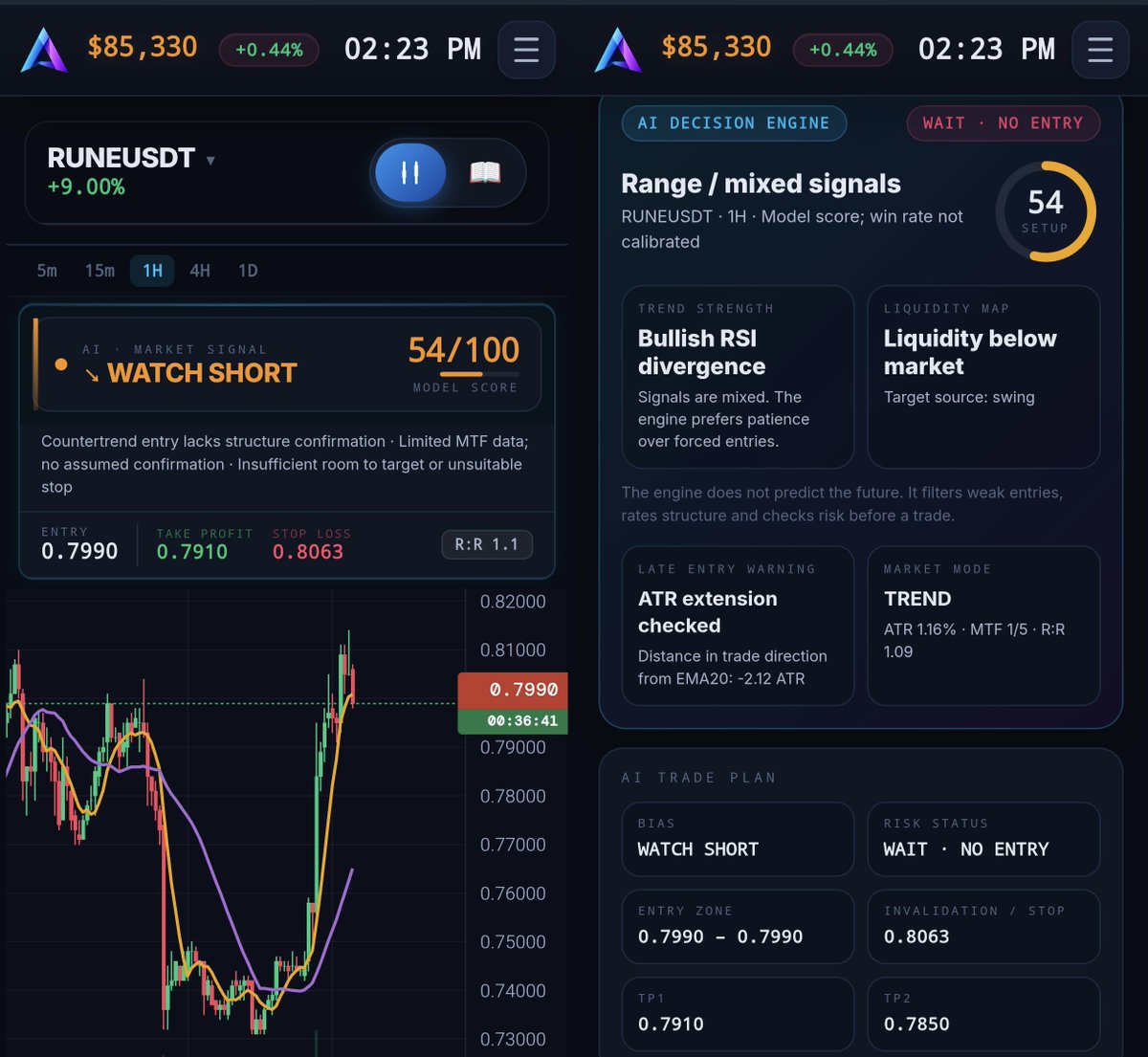Select the 1H timeframe tab

click(152, 271)
